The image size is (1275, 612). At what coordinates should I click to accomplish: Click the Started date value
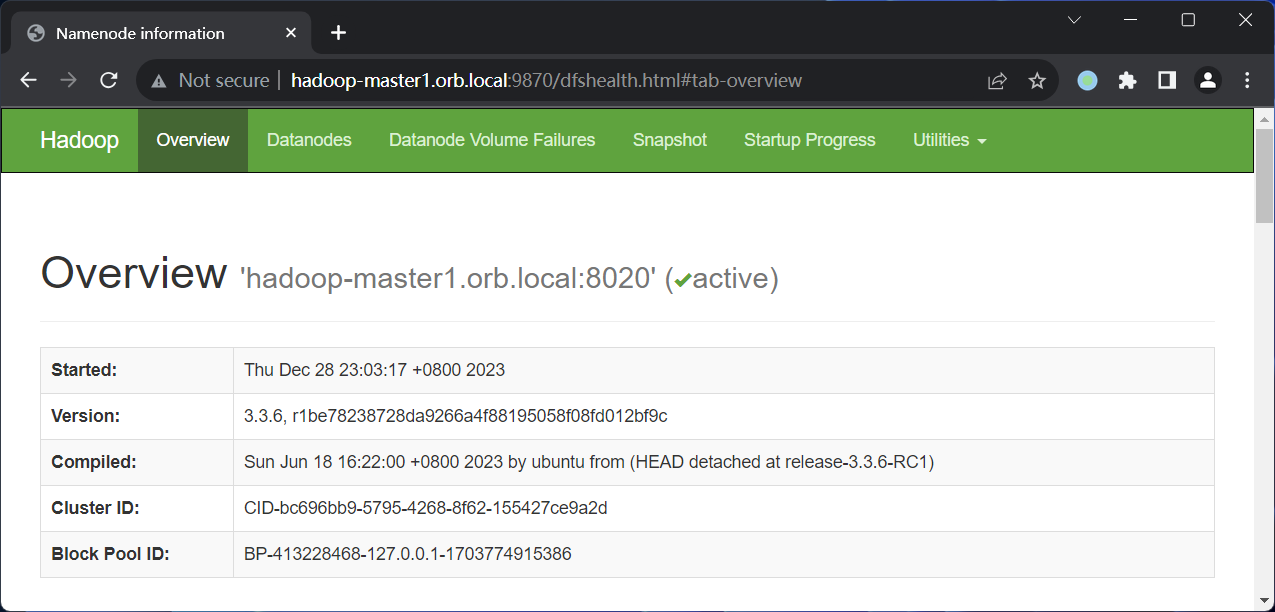[x=374, y=370]
